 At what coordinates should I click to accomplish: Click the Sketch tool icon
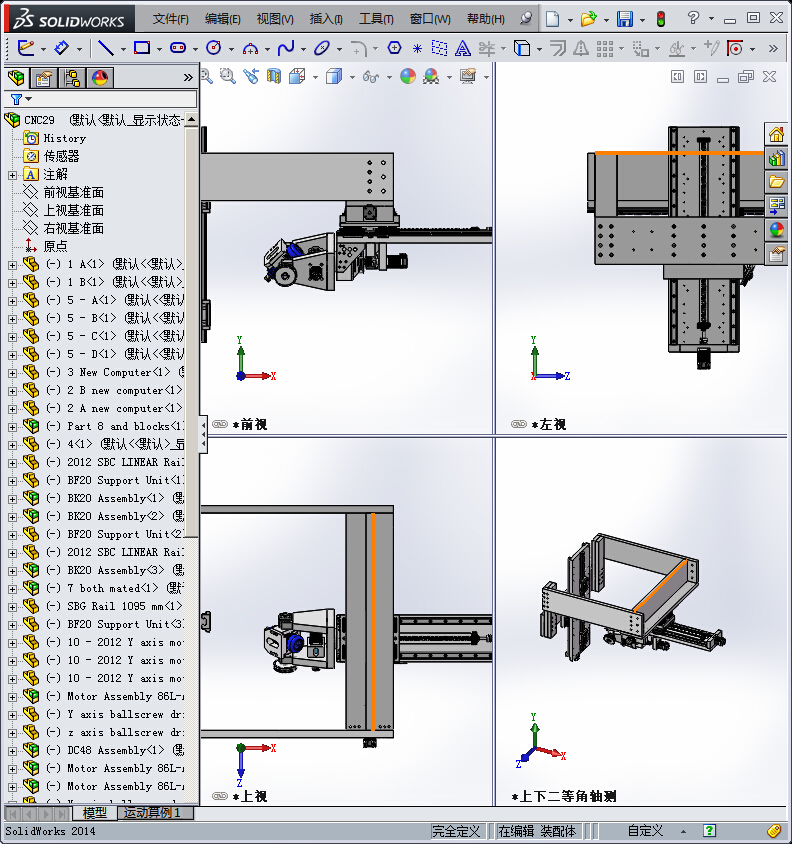point(26,48)
